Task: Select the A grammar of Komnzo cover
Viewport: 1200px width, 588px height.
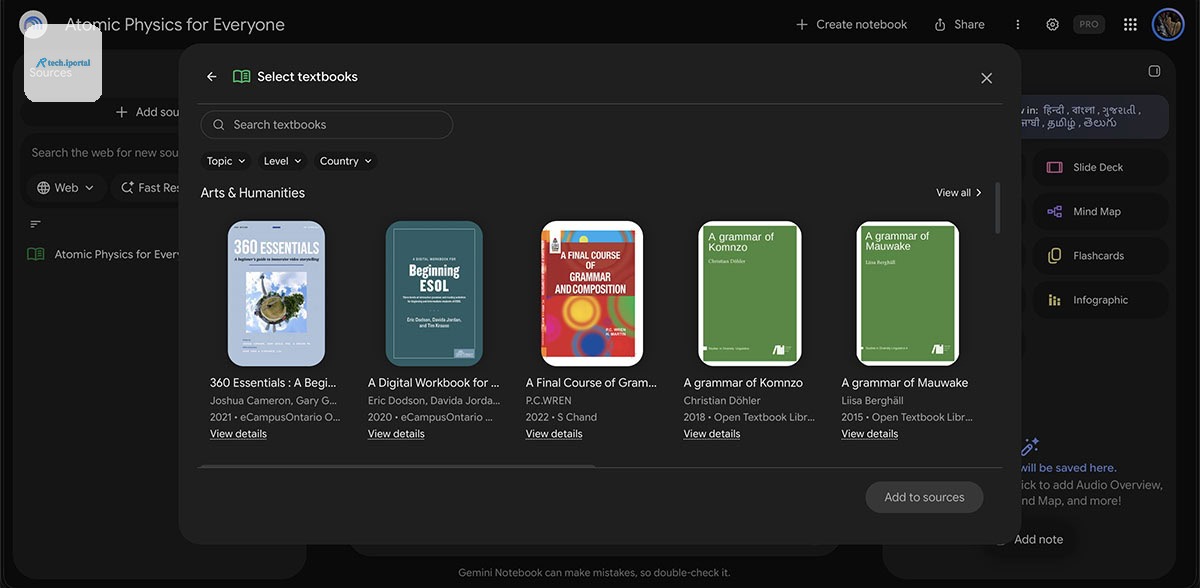Action: [750, 293]
